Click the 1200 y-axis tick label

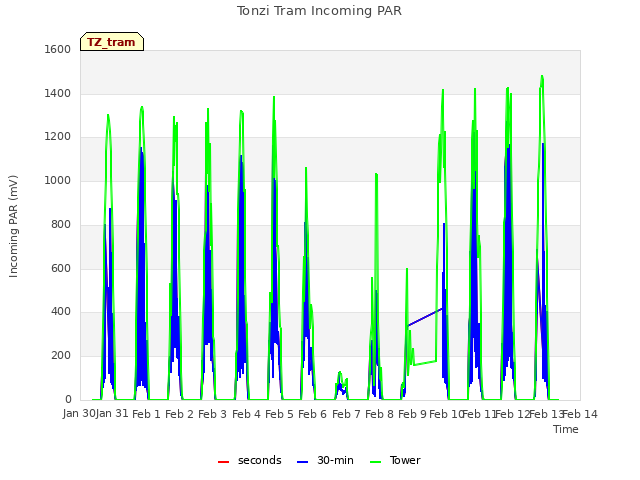[58, 137]
